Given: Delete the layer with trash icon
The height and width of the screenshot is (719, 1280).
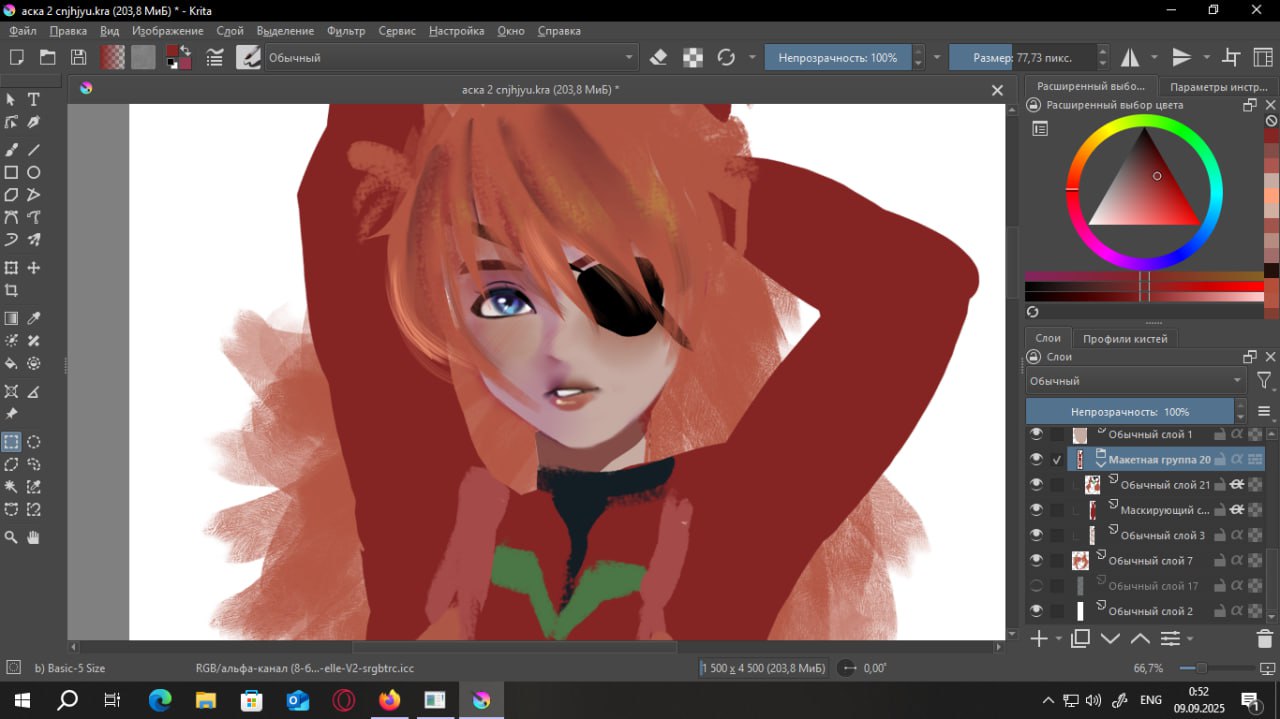Looking at the screenshot, I should (1264, 638).
